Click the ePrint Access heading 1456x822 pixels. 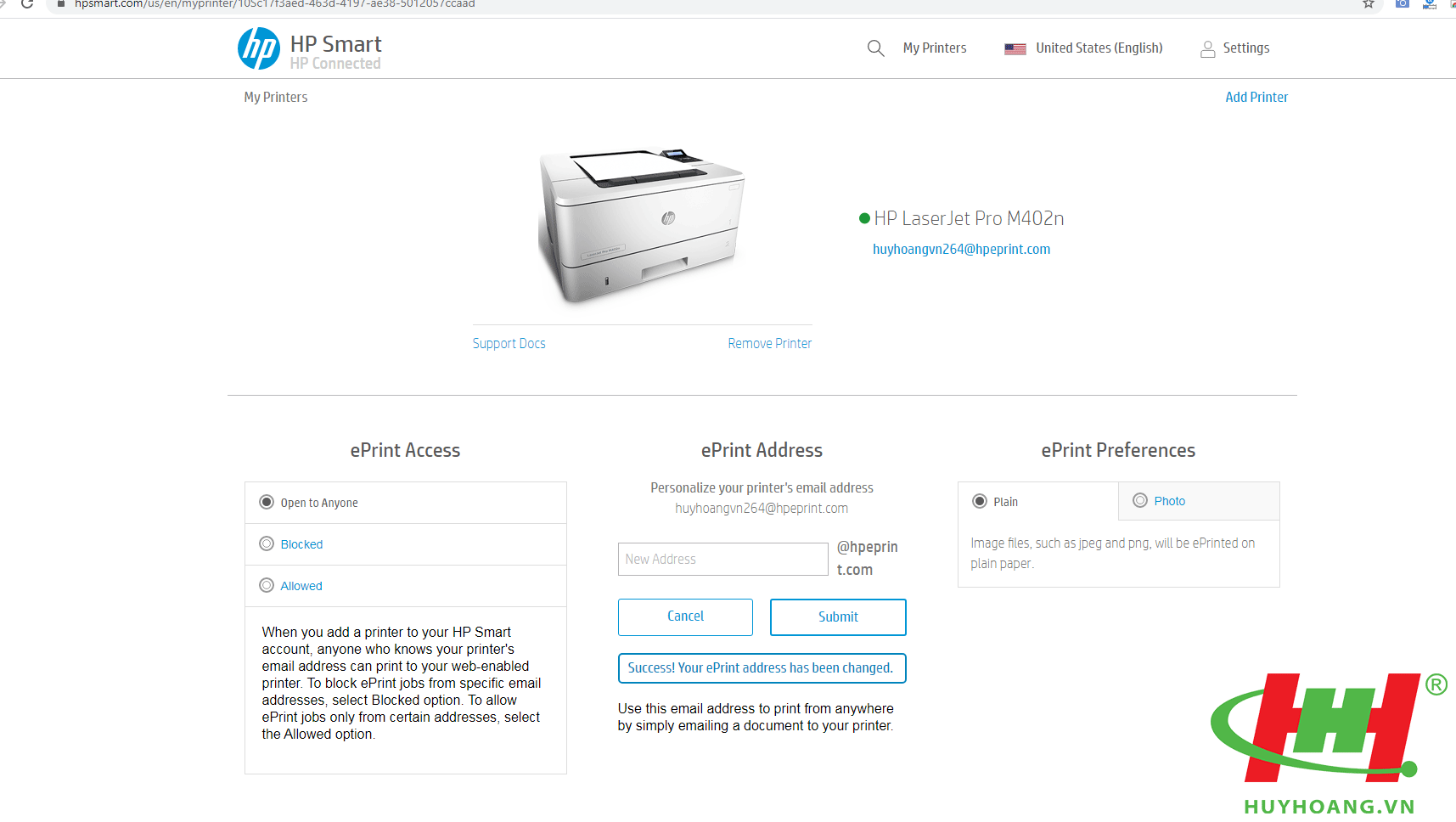pos(405,450)
